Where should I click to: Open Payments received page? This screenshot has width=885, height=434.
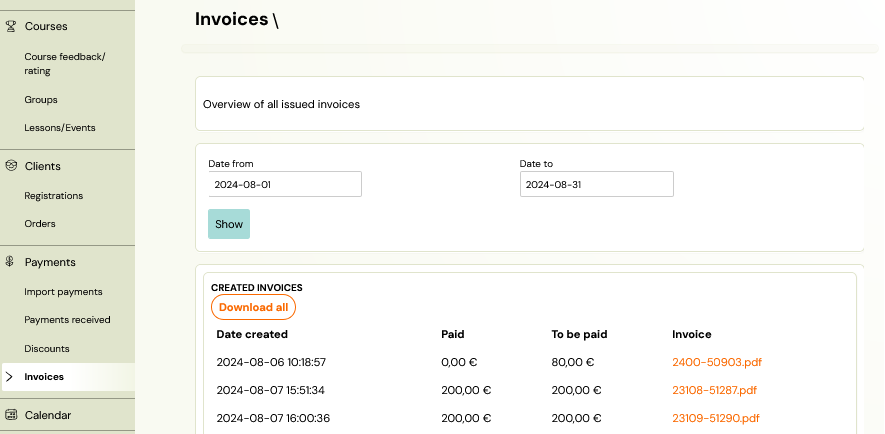point(67,319)
